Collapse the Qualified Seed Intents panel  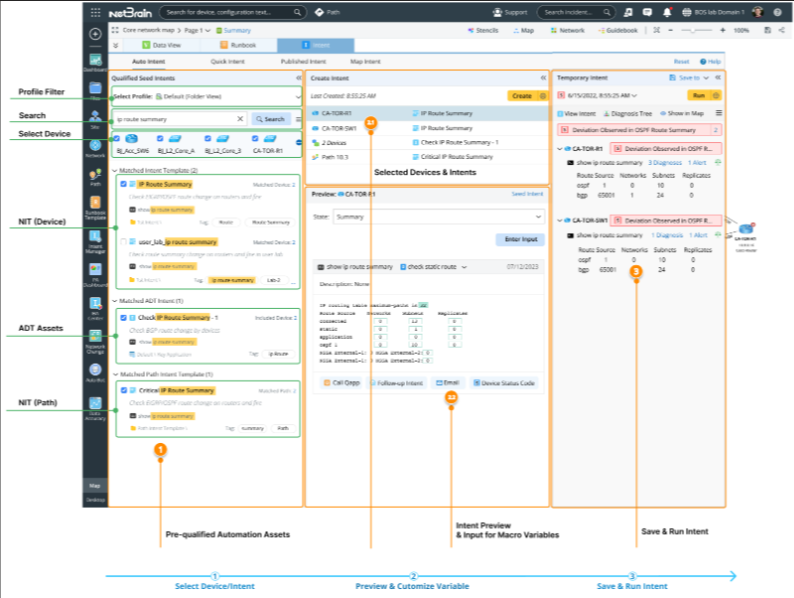pos(299,78)
